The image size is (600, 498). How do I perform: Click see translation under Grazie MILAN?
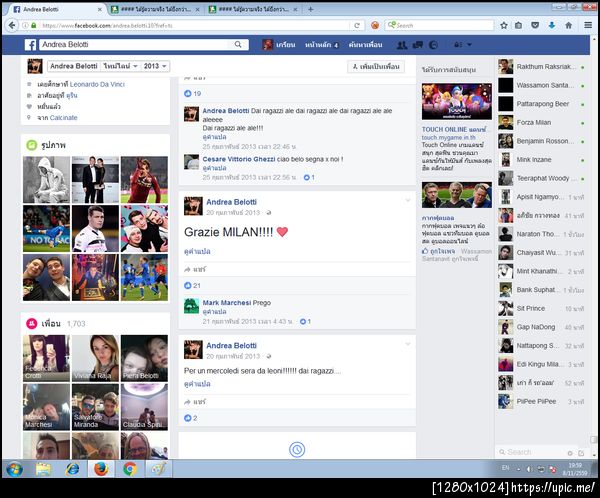[x=197, y=251]
